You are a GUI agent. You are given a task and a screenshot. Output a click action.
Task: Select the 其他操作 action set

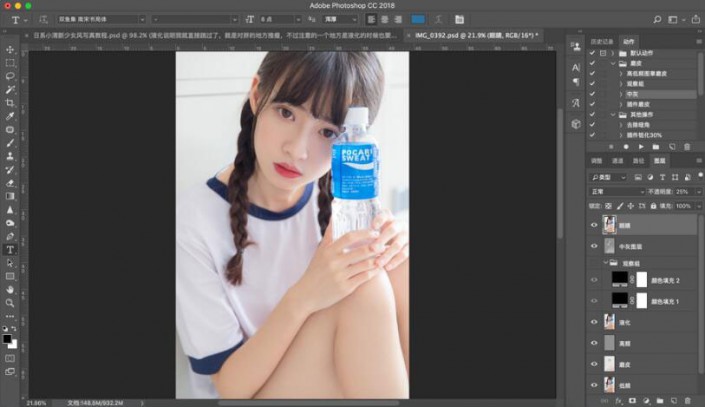click(637, 114)
